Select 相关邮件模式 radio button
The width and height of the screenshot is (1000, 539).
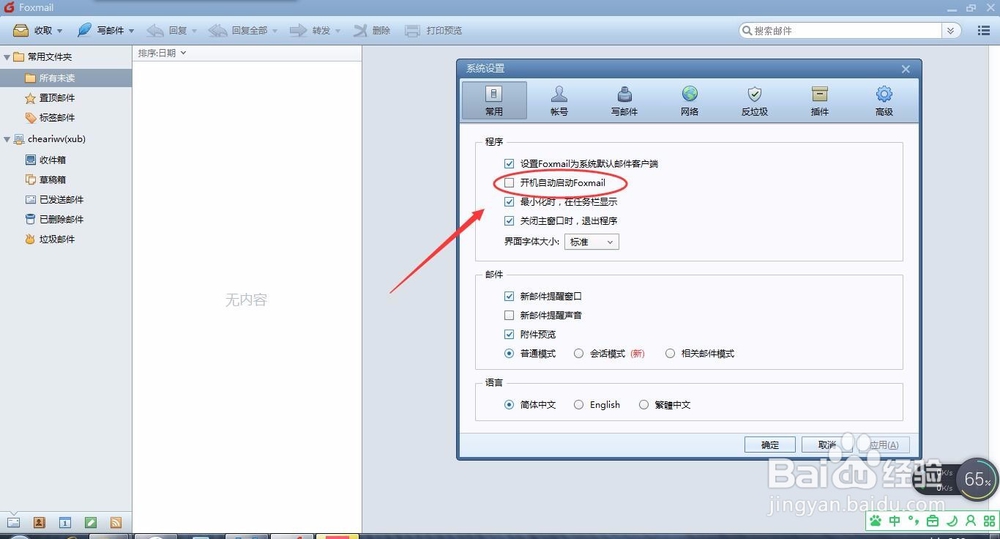[670, 353]
